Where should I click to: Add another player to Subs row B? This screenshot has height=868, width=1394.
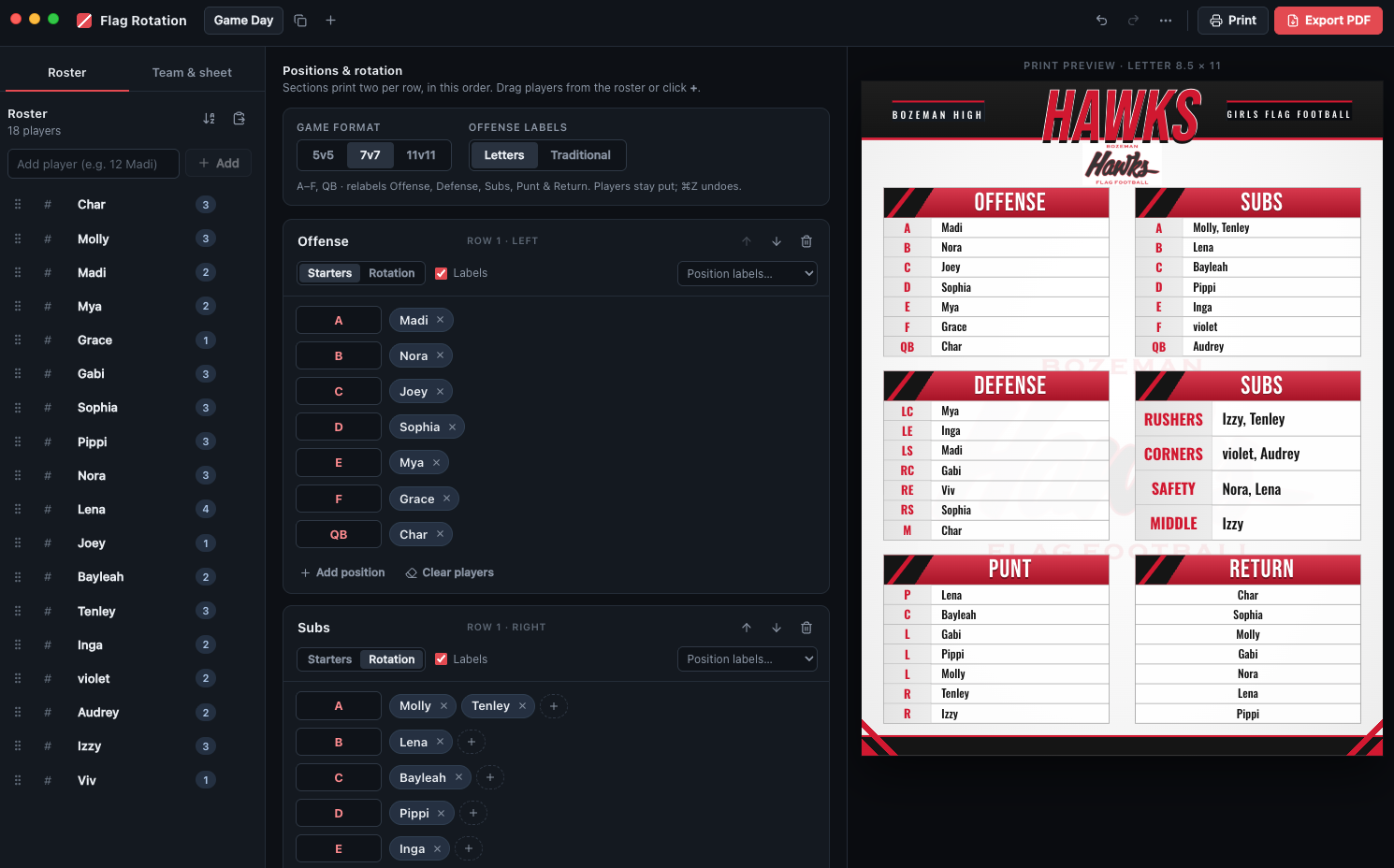(x=472, y=743)
